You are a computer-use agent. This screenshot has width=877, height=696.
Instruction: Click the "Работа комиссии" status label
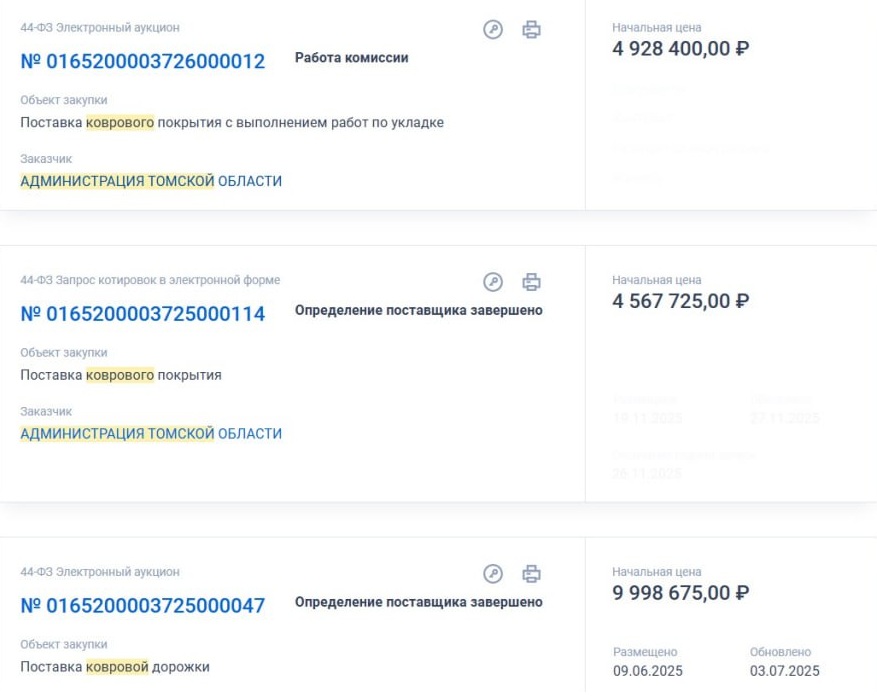coord(351,58)
